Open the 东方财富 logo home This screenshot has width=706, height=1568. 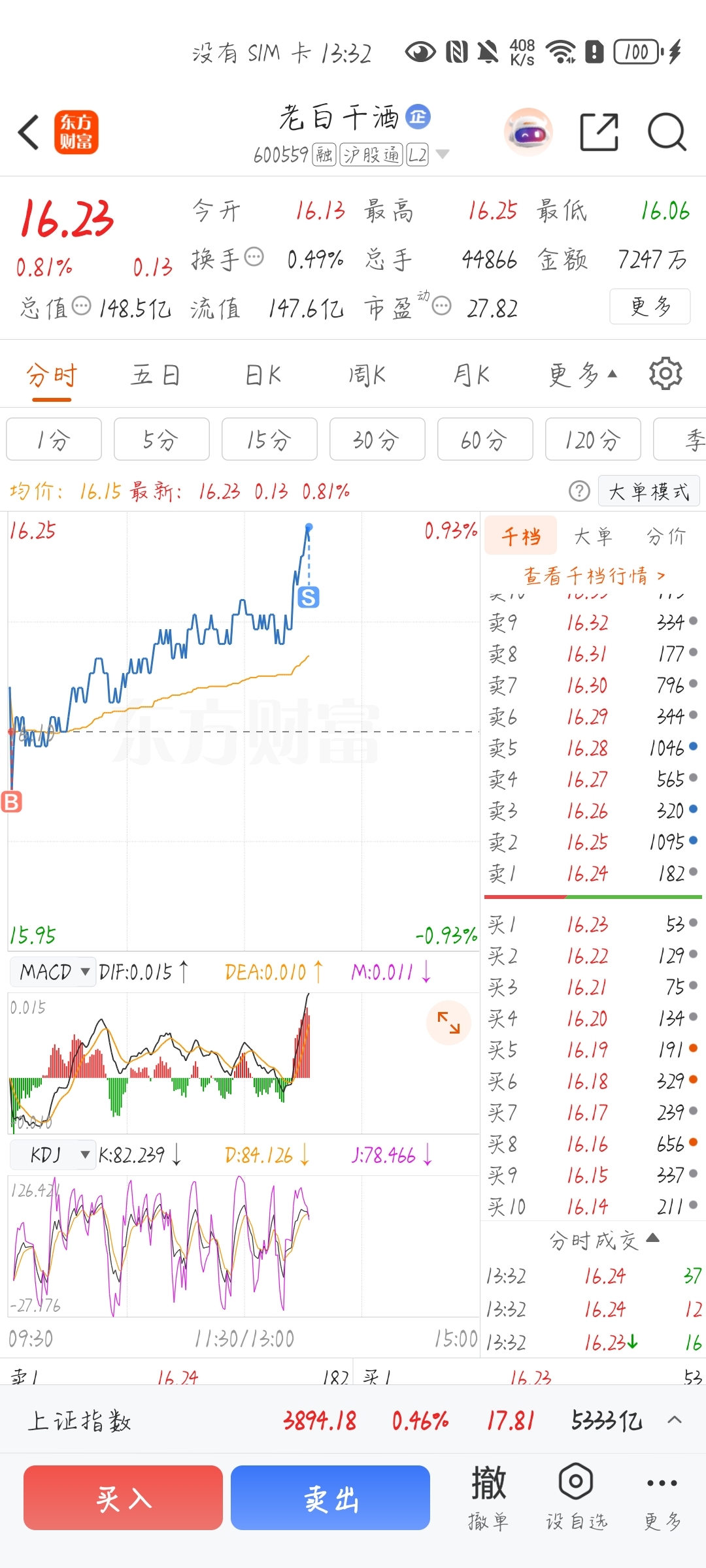pos(76,132)
